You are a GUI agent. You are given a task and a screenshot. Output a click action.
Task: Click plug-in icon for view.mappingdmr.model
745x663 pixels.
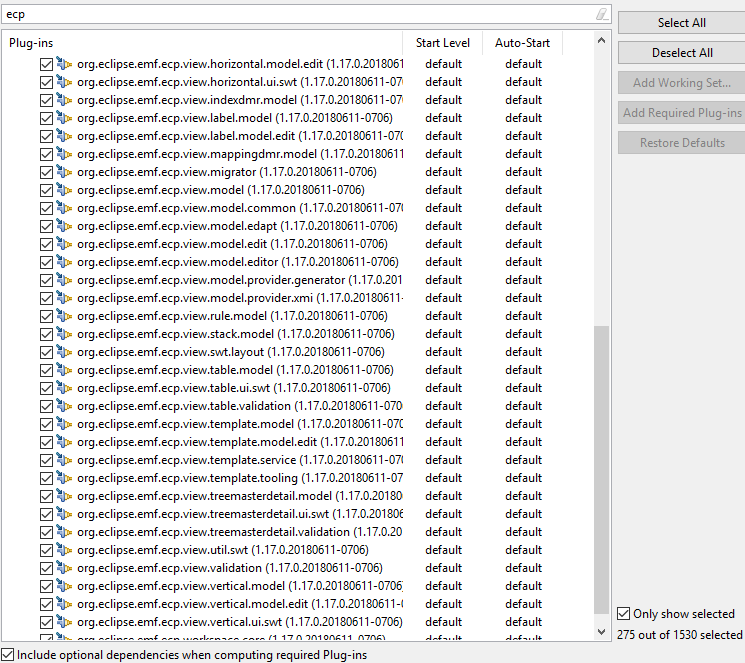click(64, 154)
